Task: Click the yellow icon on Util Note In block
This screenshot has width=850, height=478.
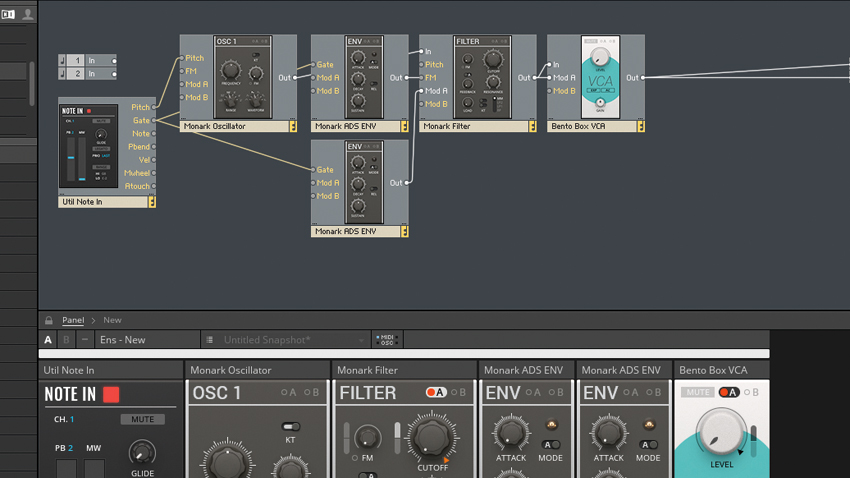Action: point(152,202)
